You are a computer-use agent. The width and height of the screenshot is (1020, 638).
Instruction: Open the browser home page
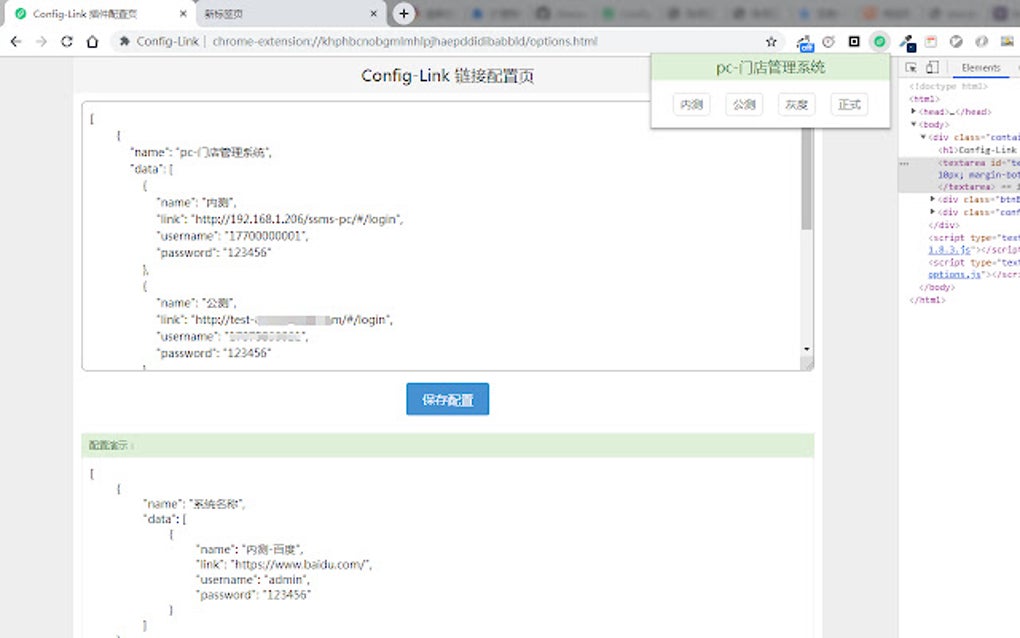[92, 42]
